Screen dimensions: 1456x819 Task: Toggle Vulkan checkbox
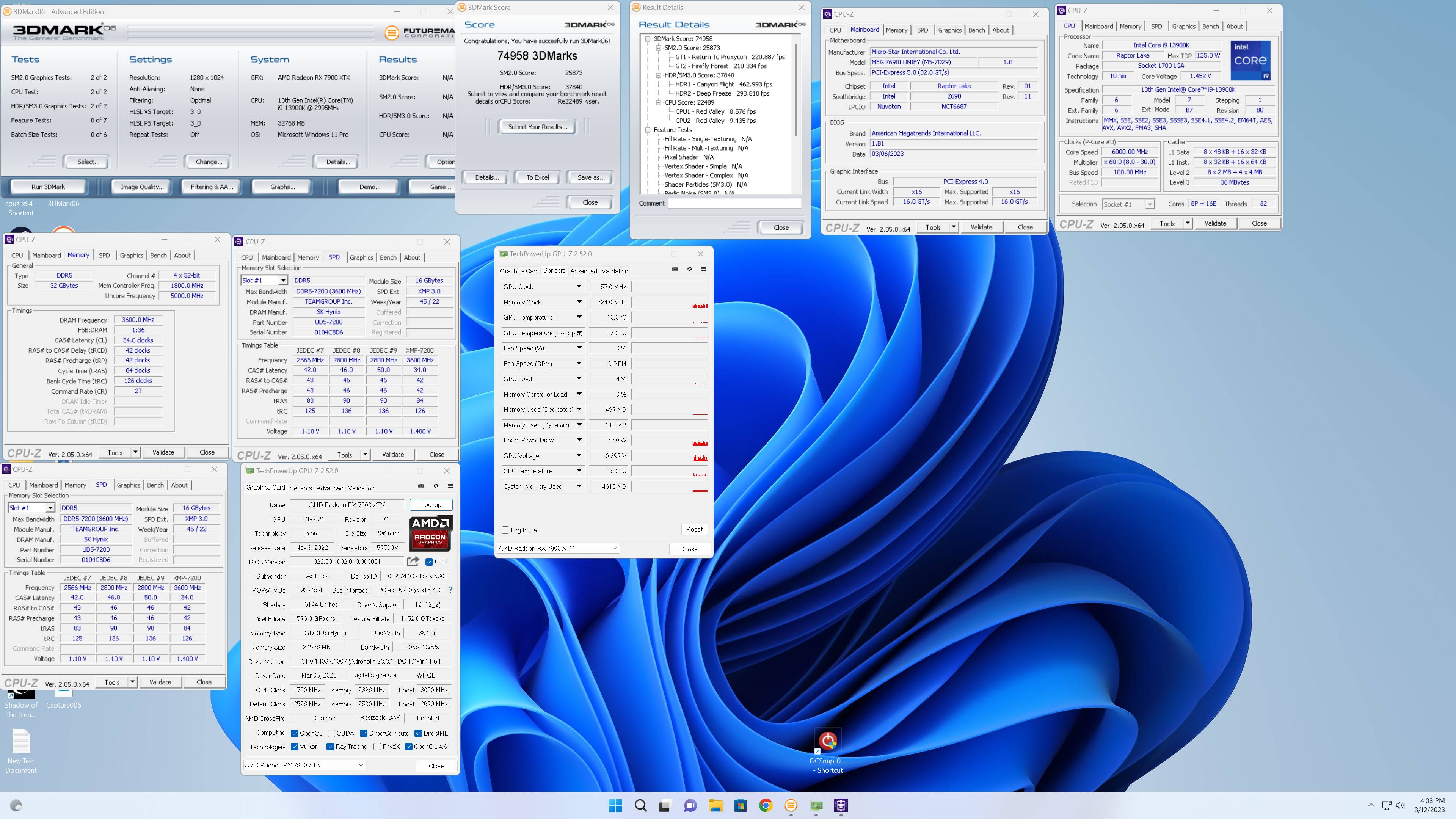pos(295,747)
